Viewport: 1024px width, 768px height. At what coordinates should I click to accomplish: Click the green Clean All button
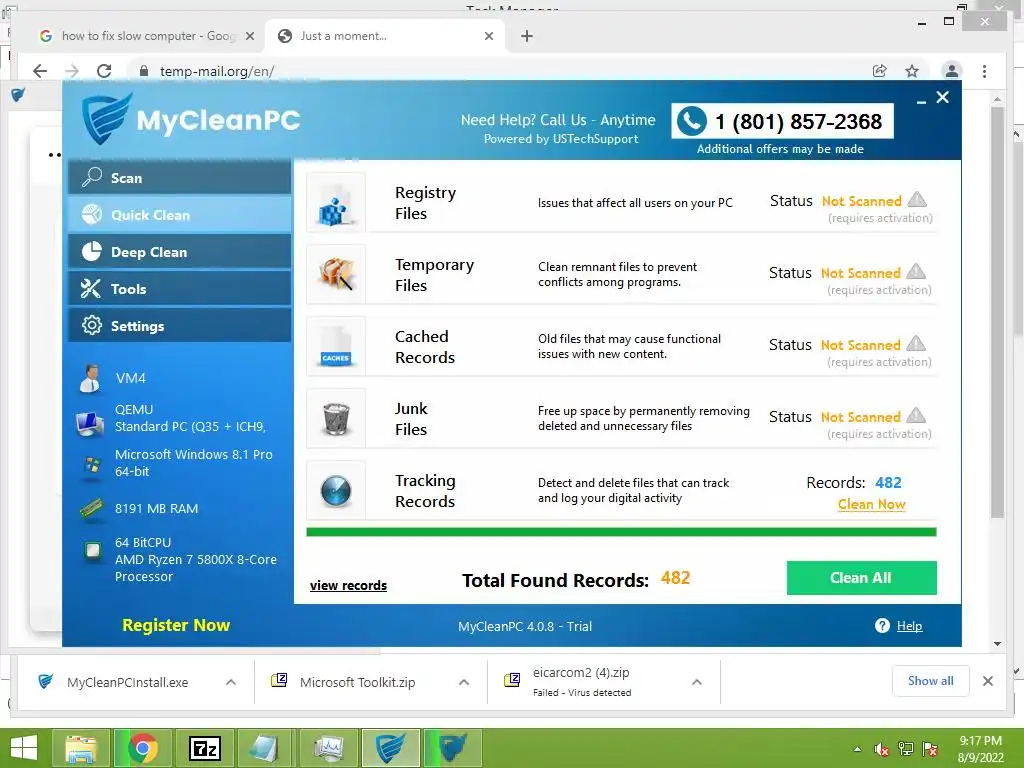pos(861,578)
